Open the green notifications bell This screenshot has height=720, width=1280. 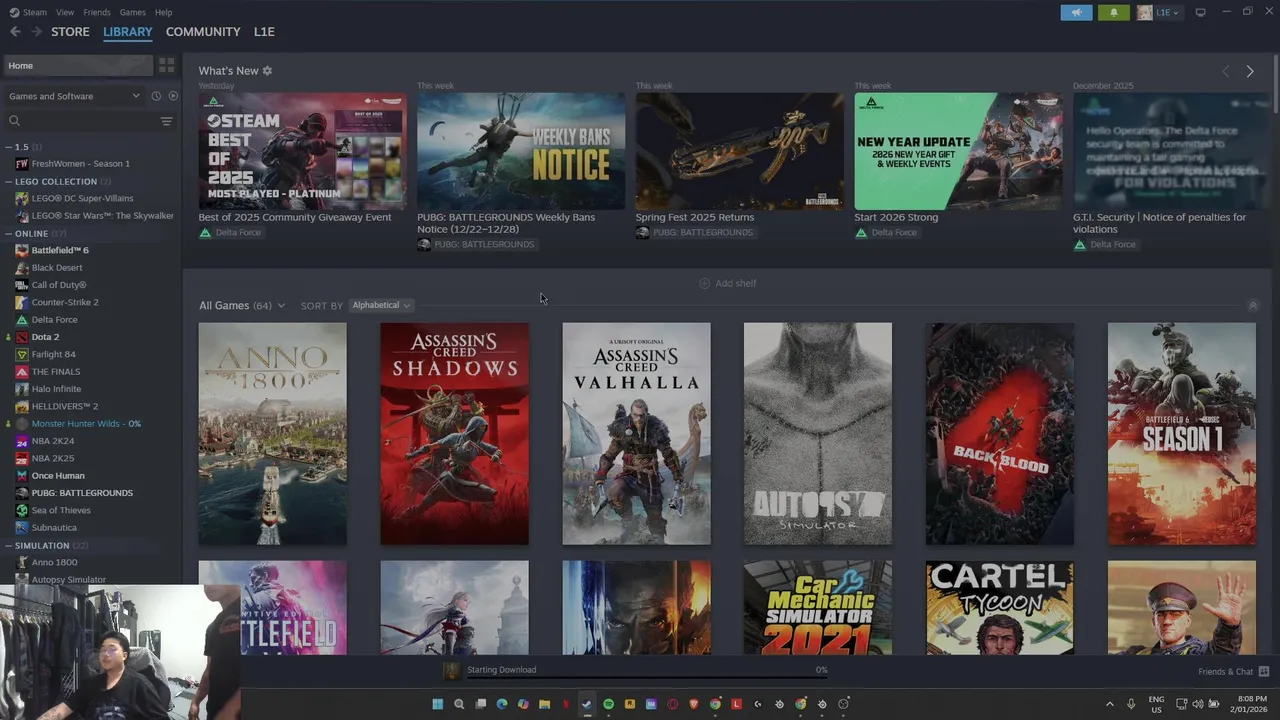[x=1113, y=12]
